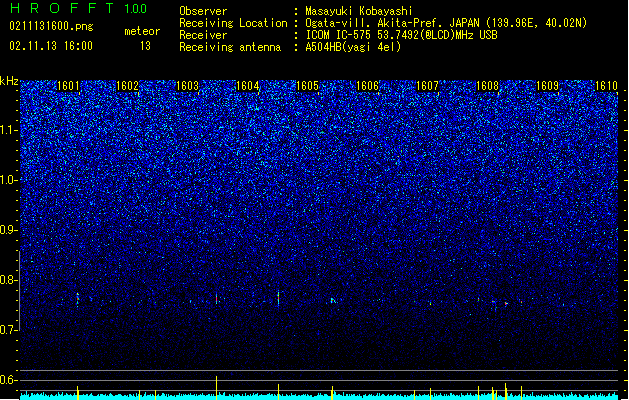Click the 0.9 kHz axis tick label
The image size is (629, 400).
[8, 230]
